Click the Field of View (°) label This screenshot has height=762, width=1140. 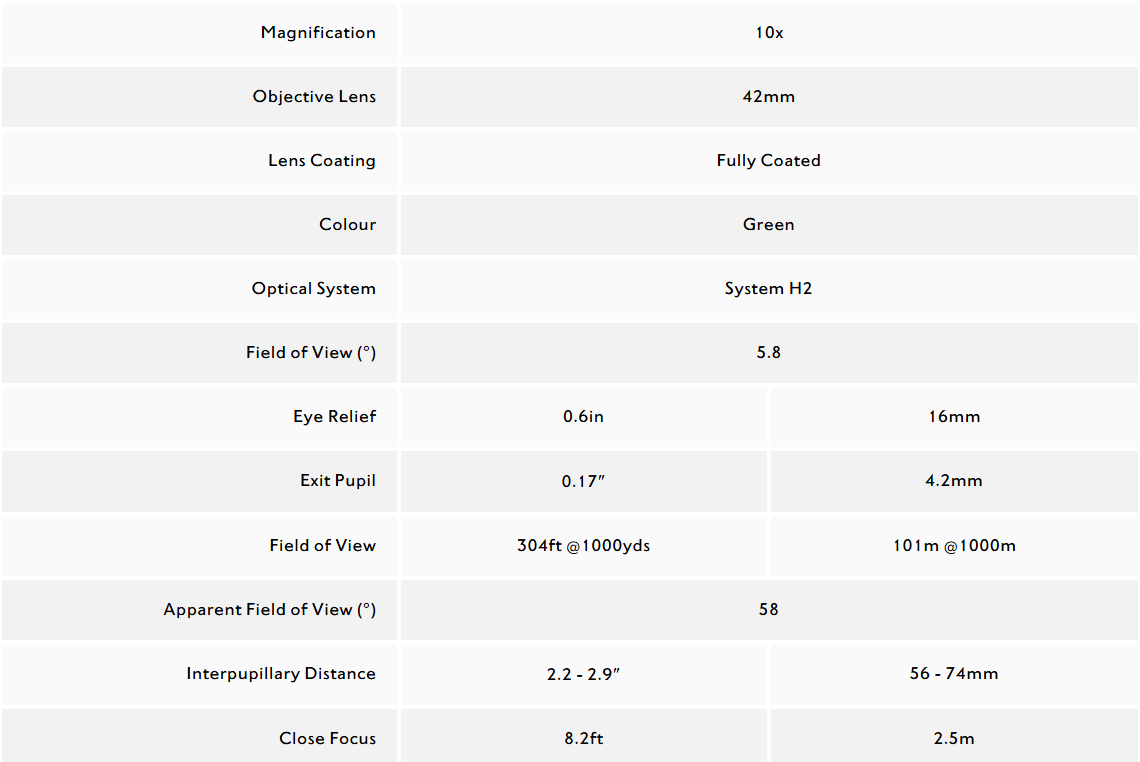[x=311, y=353]
